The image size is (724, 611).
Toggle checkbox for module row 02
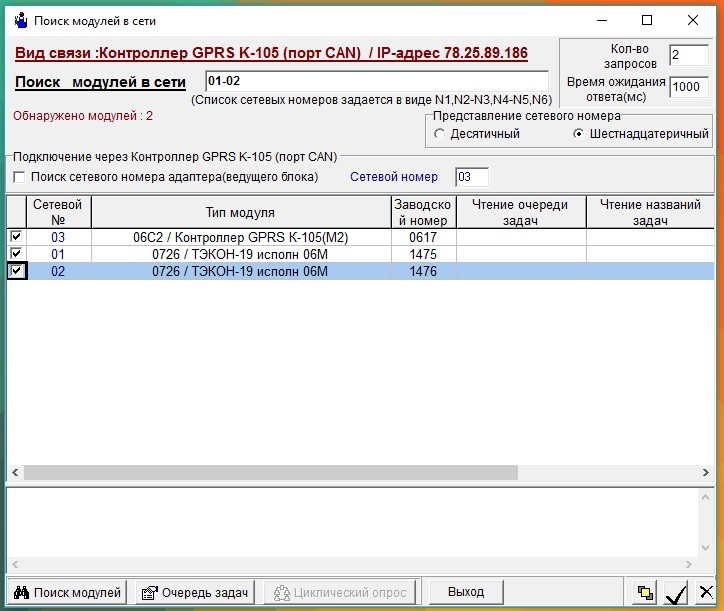click(x=16, y=271)
